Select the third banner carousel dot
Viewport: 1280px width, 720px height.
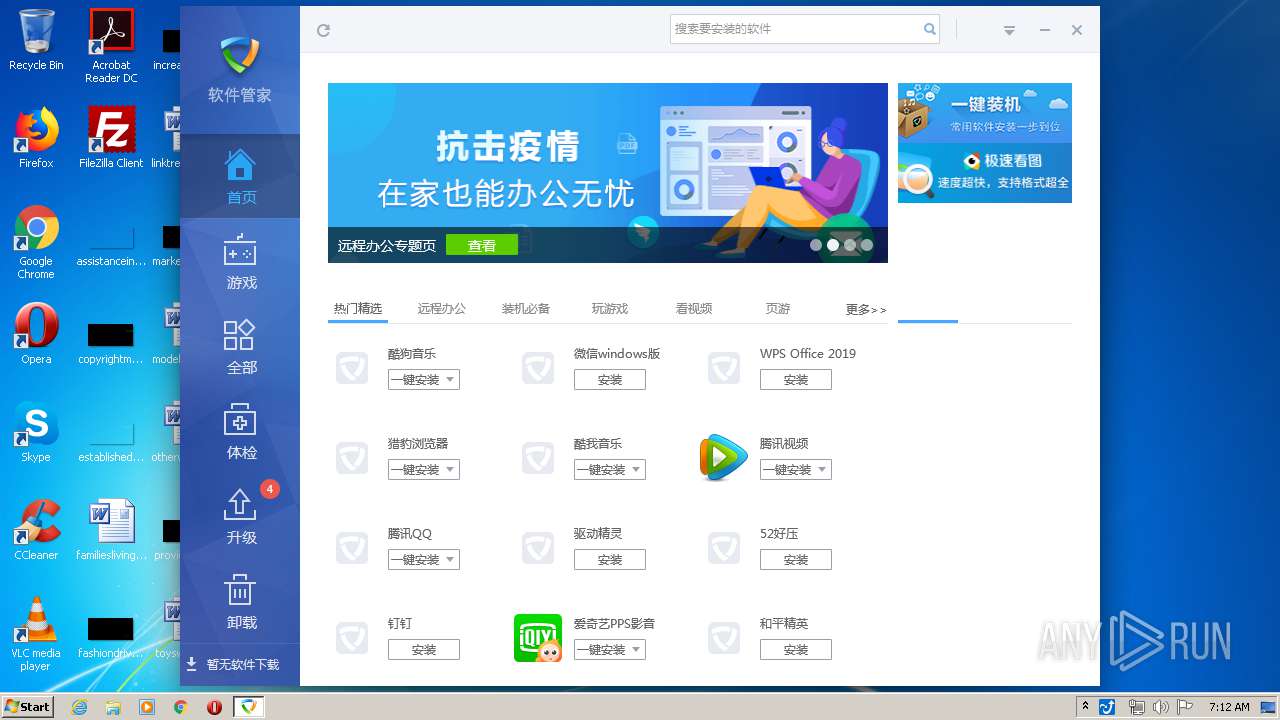pos(850,245)
